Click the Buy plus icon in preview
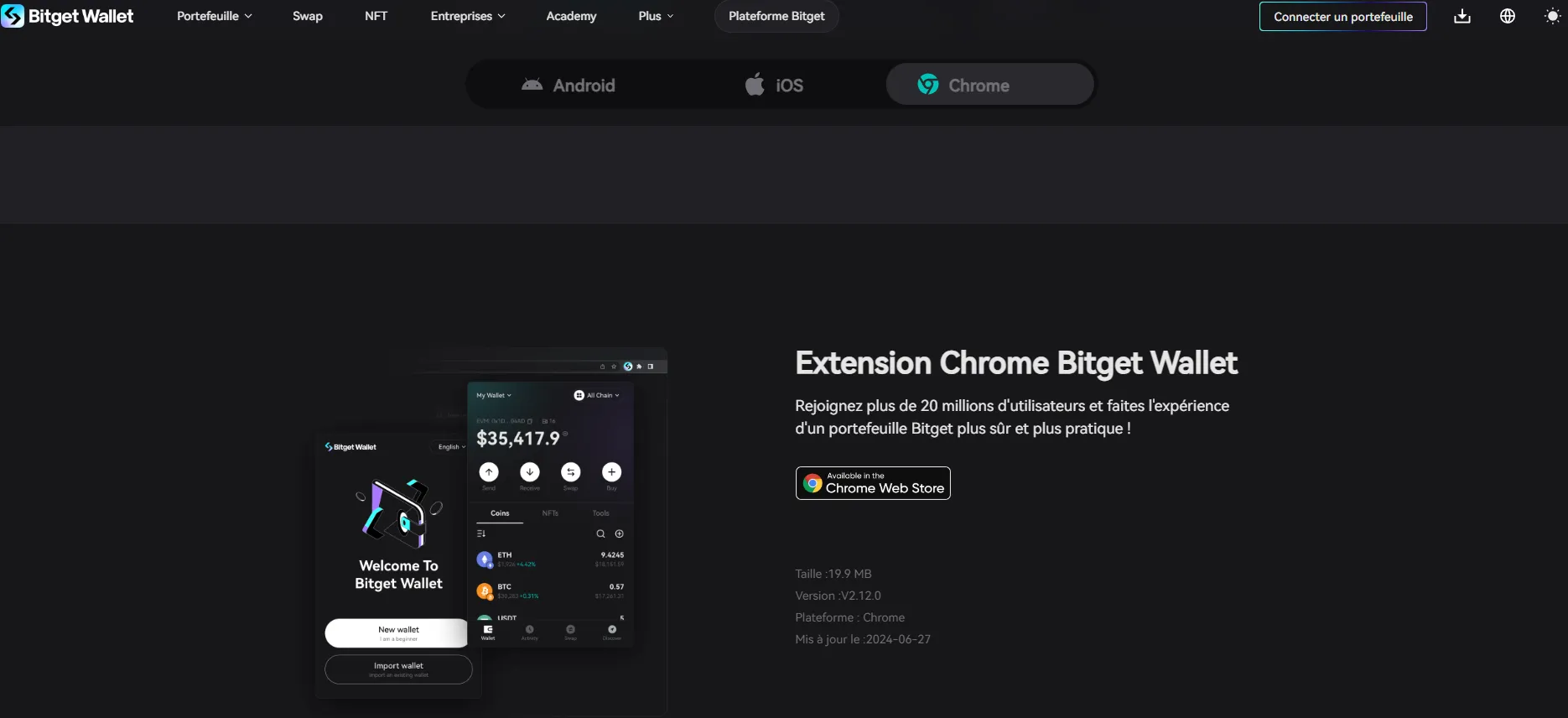 click(611, 472)
